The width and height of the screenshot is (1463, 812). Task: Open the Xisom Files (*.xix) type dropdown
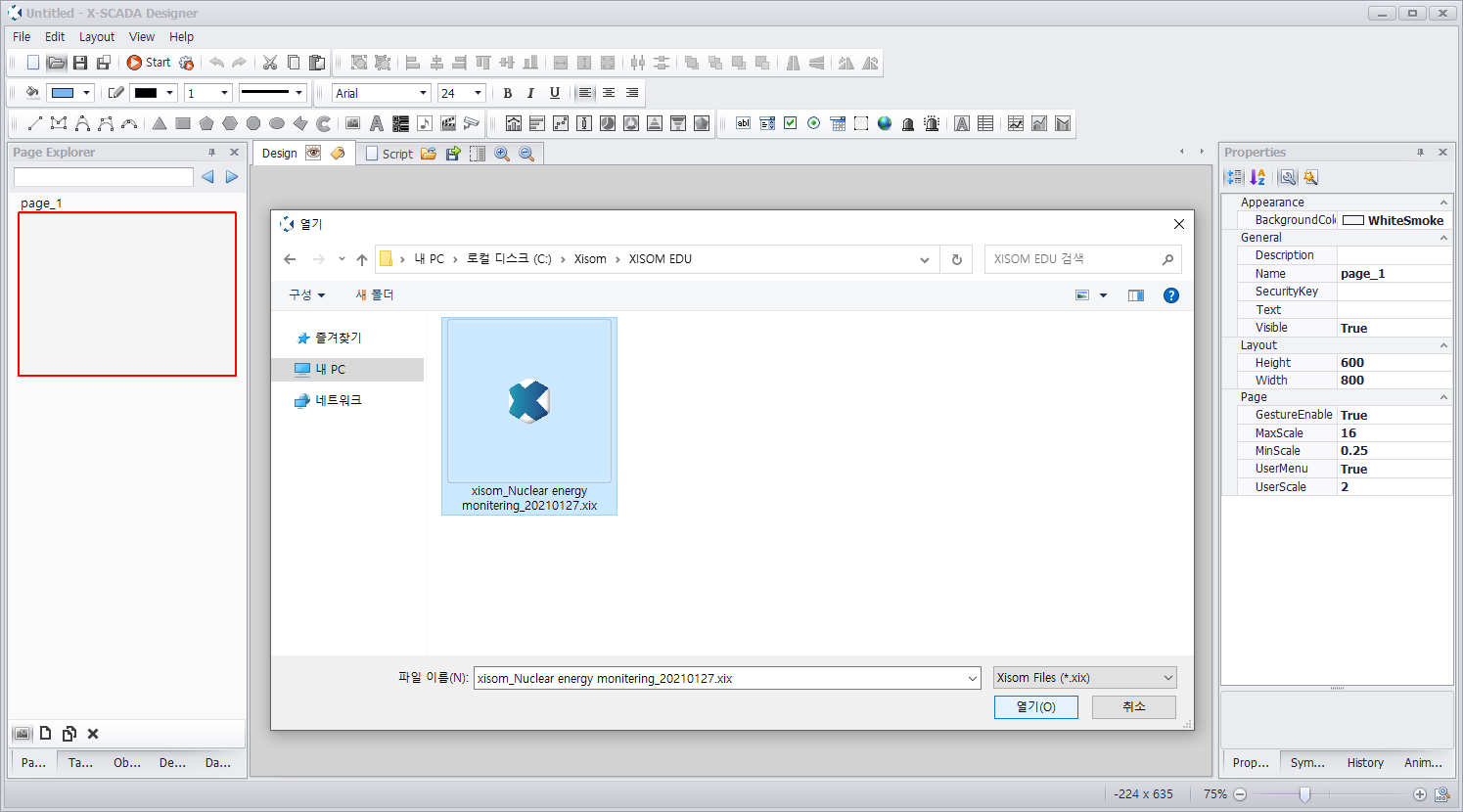tap(1085, 677)
